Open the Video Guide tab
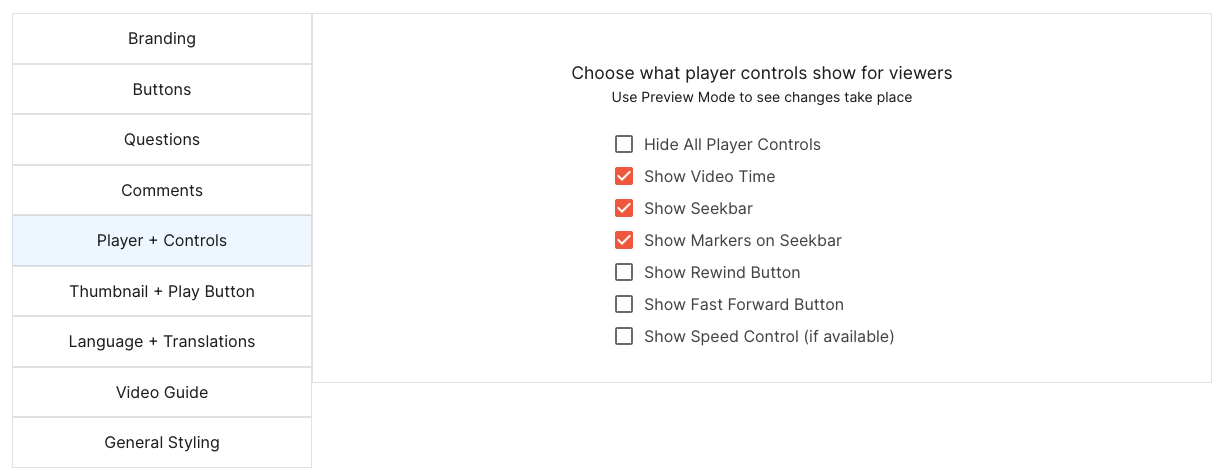The image size is (1231, 476). pos(162,393)
